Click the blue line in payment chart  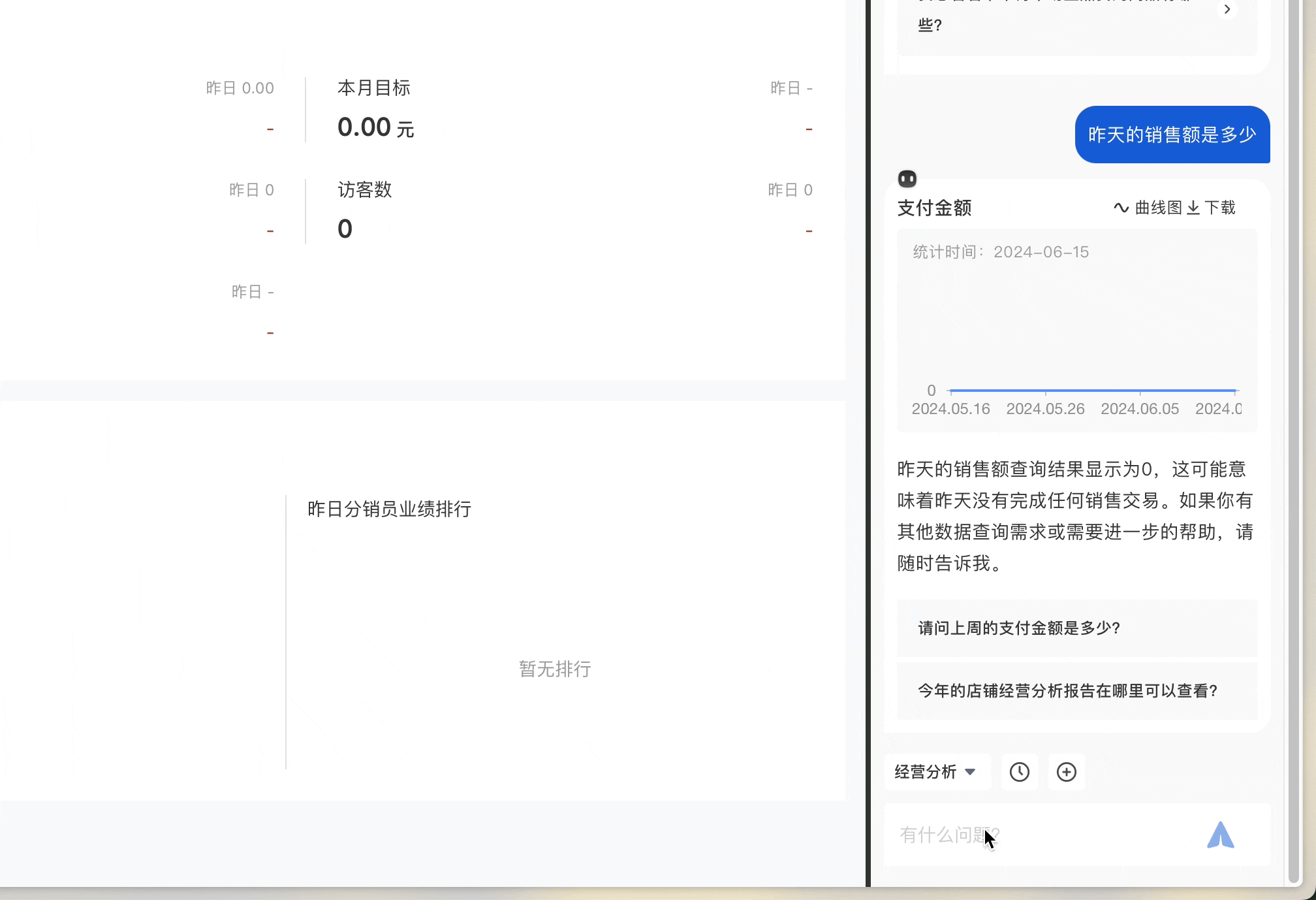tap(1093, 391)
